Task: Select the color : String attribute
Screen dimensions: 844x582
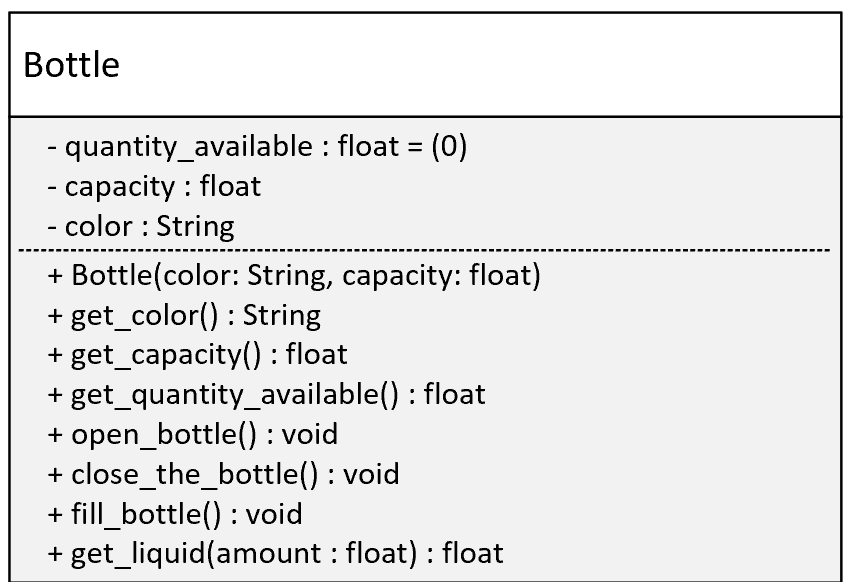Action: tap(141, 226)
